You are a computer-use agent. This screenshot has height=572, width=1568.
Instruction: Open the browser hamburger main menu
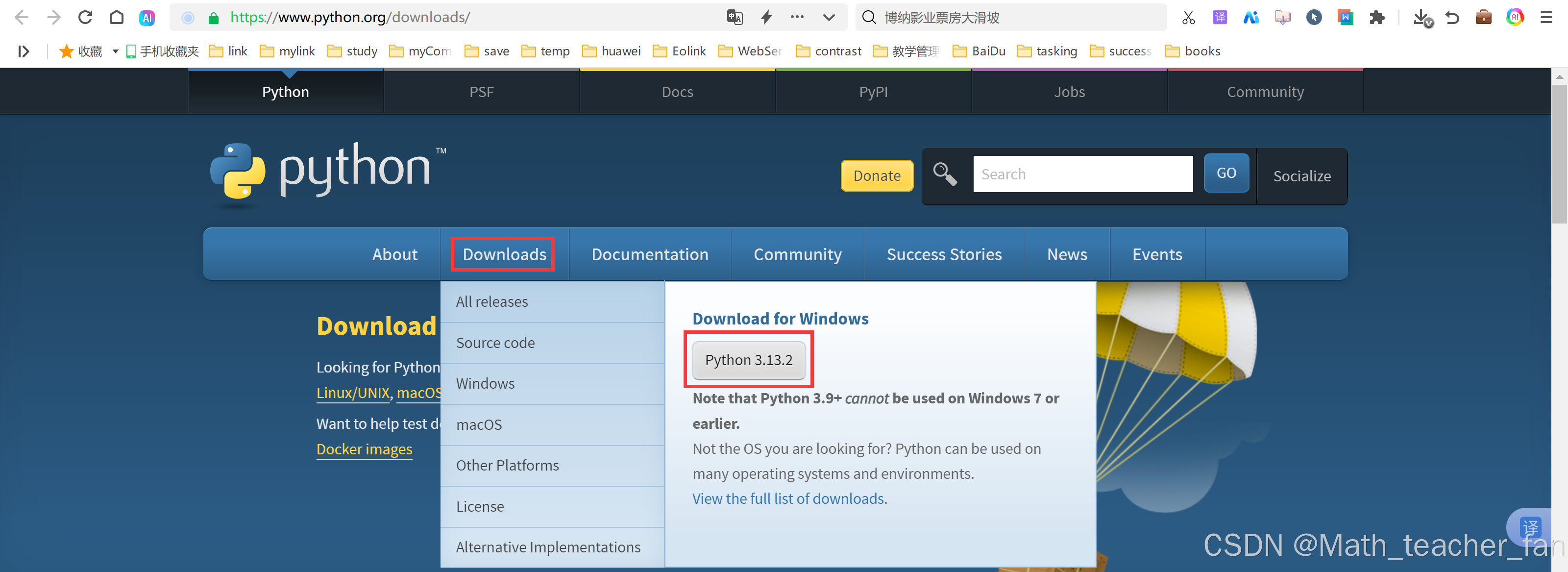coord(1546,17)
